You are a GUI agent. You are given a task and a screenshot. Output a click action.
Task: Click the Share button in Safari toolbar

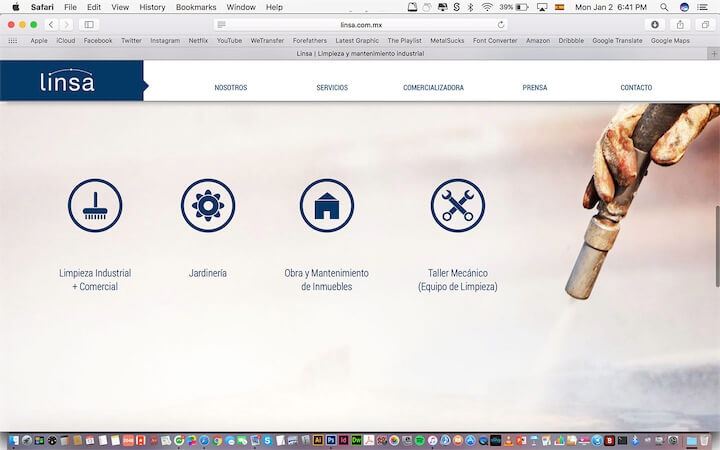click(680, 24)
